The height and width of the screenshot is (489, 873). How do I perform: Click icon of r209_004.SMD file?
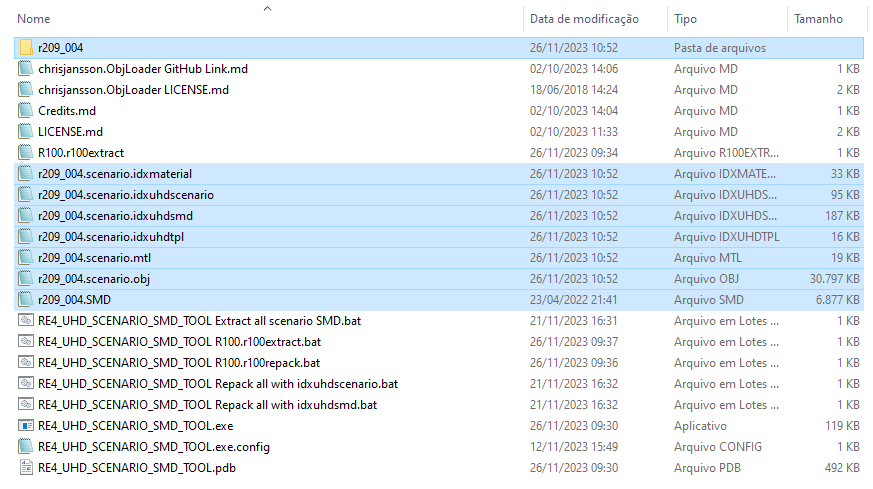coord(26,300)
